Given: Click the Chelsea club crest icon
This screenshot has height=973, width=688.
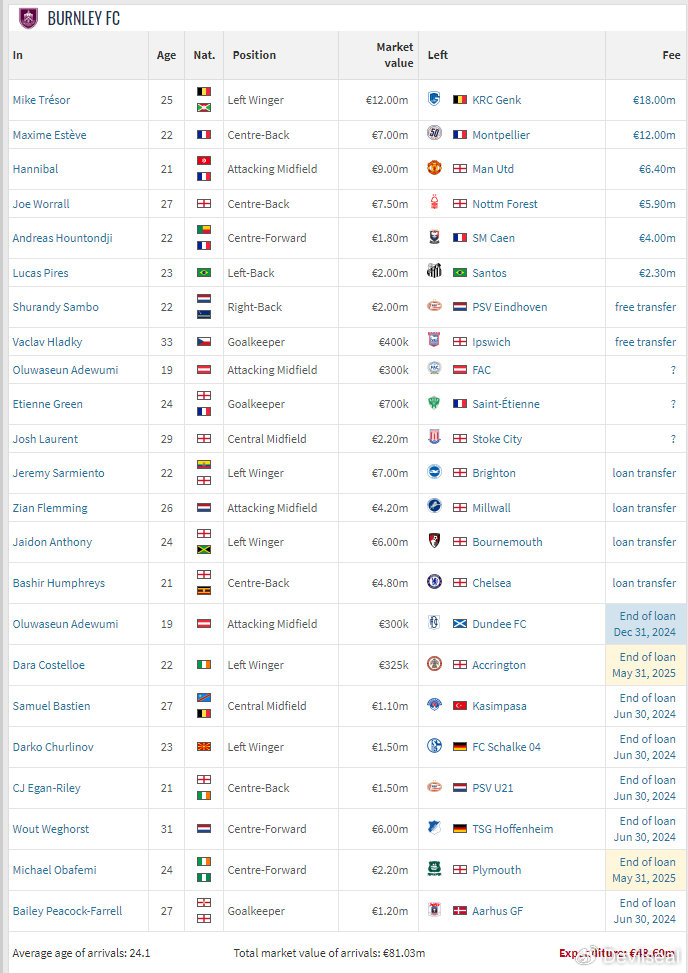Looking at the screenshot, I should click(x=434, y=582).
